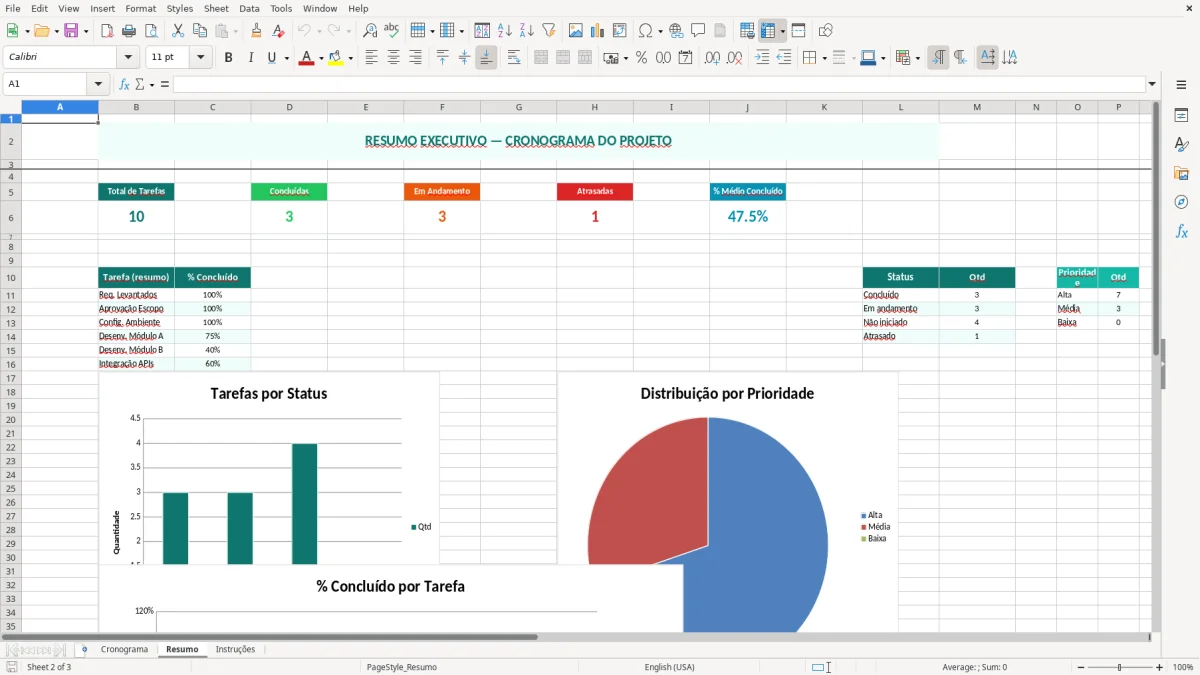
Task: Open the Name Box dropdown
Action: point(98,84)
